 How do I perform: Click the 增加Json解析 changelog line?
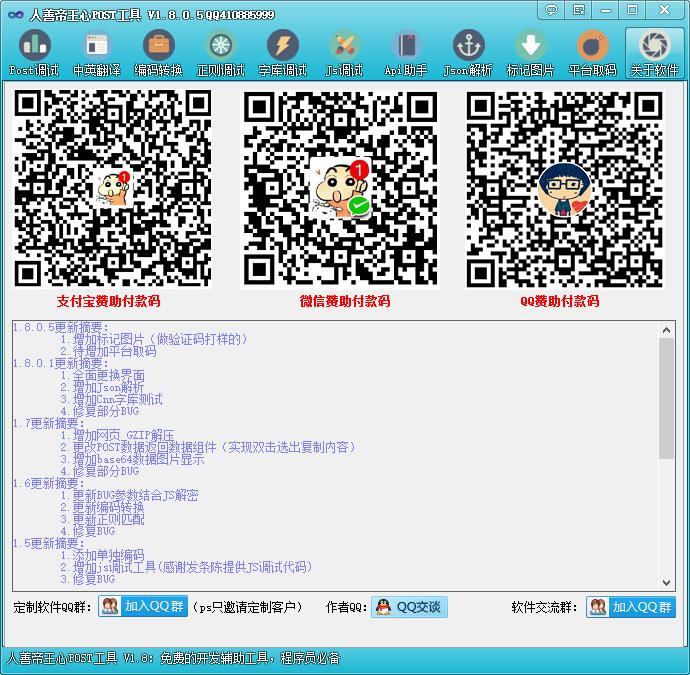click(102, 387)
